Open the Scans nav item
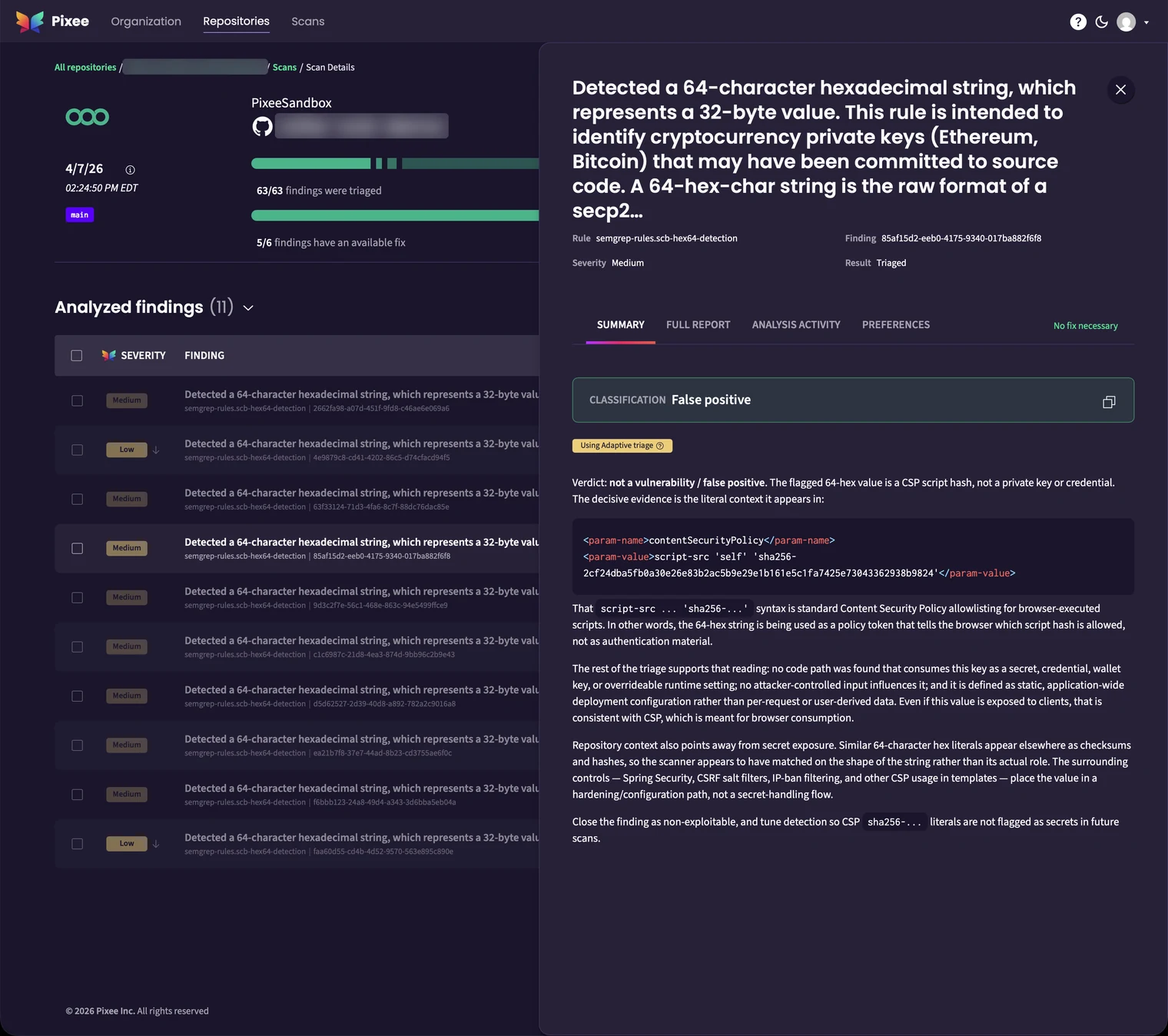This screenshot has height=1036, width=1168. [x=308, y=22]
